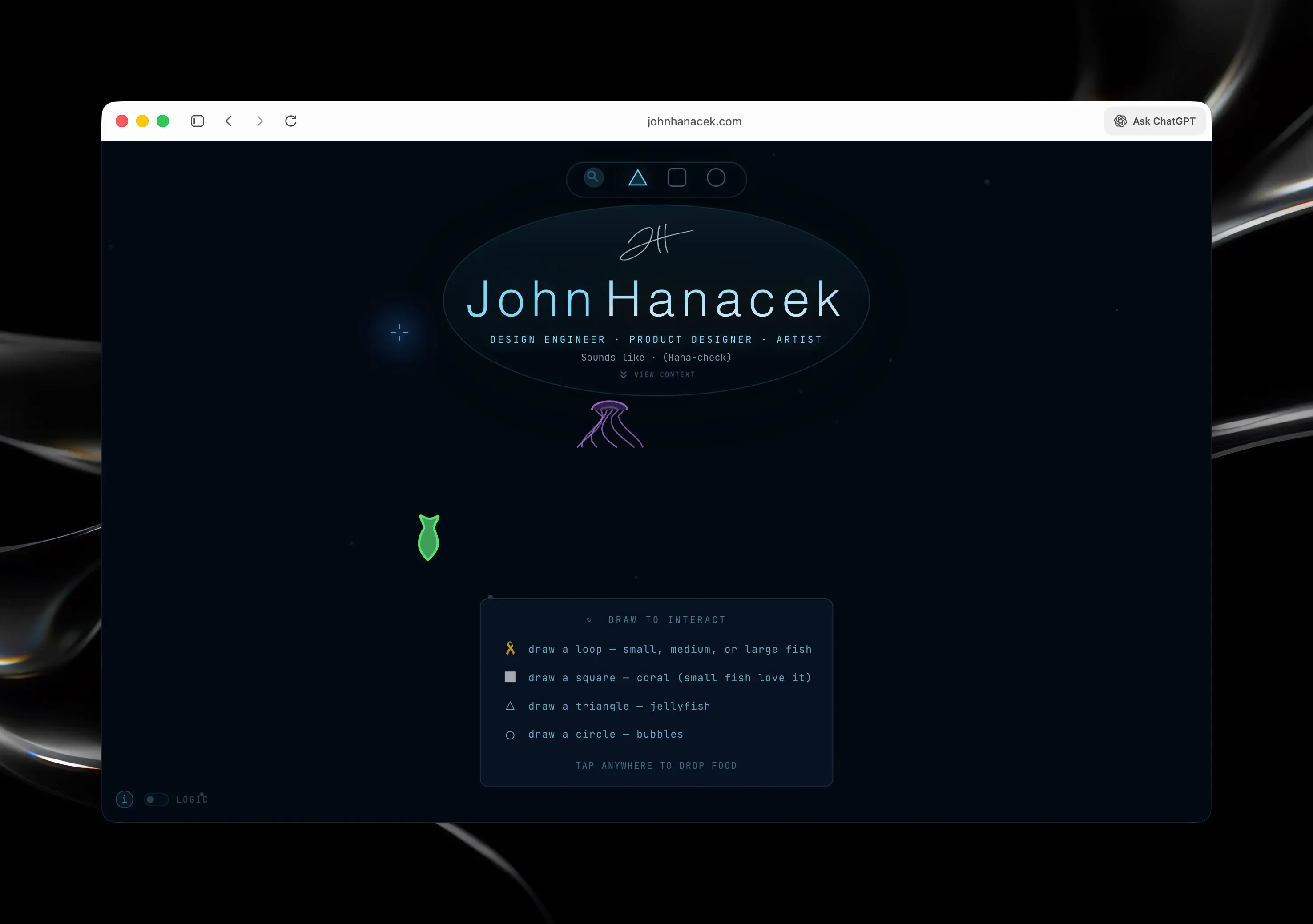Screen dimensions: 1313x924
Task: Click the crosshair cursor marker
Action: (399, 332)
